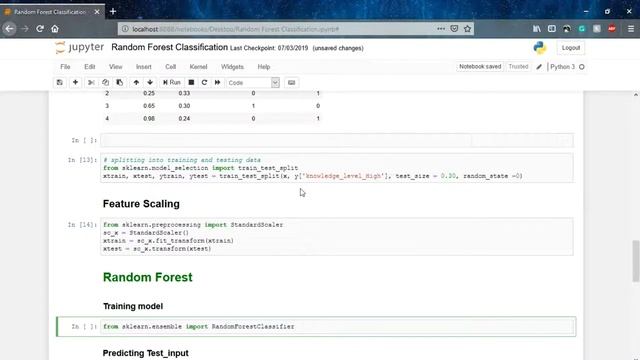Viewport: 640px width, 360px height.
Task: Run the selected cell
Action: [171, 82]
